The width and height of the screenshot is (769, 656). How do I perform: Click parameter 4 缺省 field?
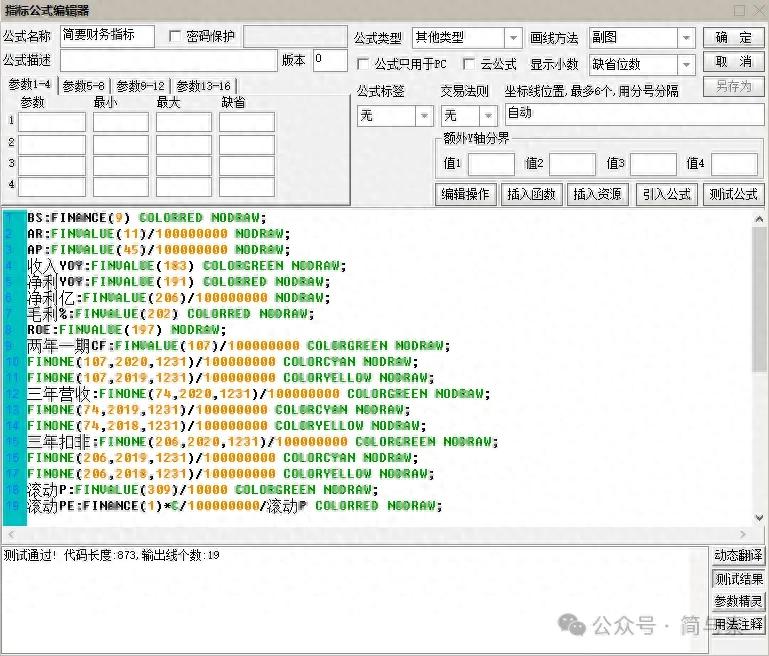click(247, 187)
